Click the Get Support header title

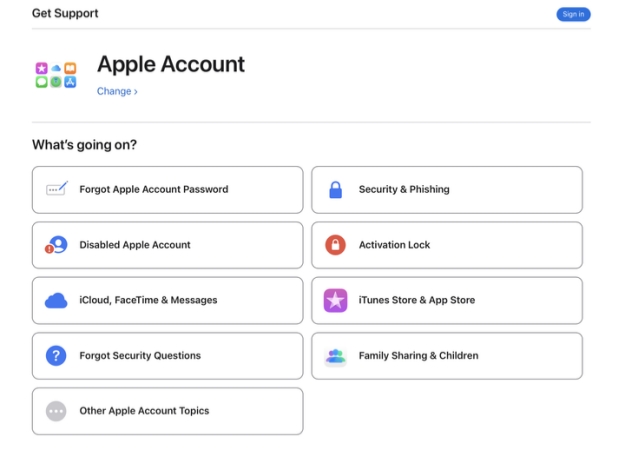coord(65,14)
